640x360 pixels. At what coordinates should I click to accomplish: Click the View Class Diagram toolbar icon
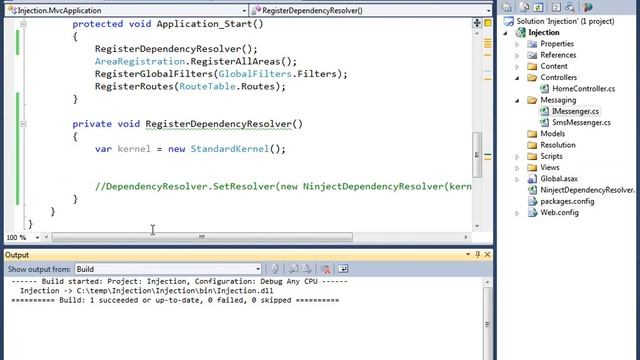pyautogui.click(x=570, y=7)
